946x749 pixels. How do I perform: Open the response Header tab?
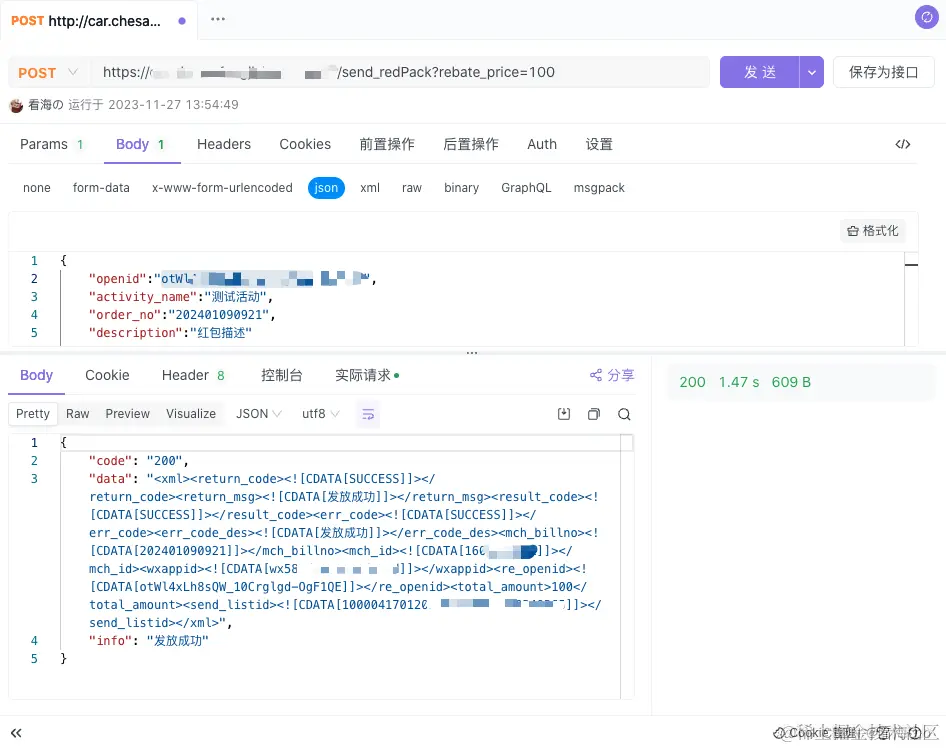193,375
